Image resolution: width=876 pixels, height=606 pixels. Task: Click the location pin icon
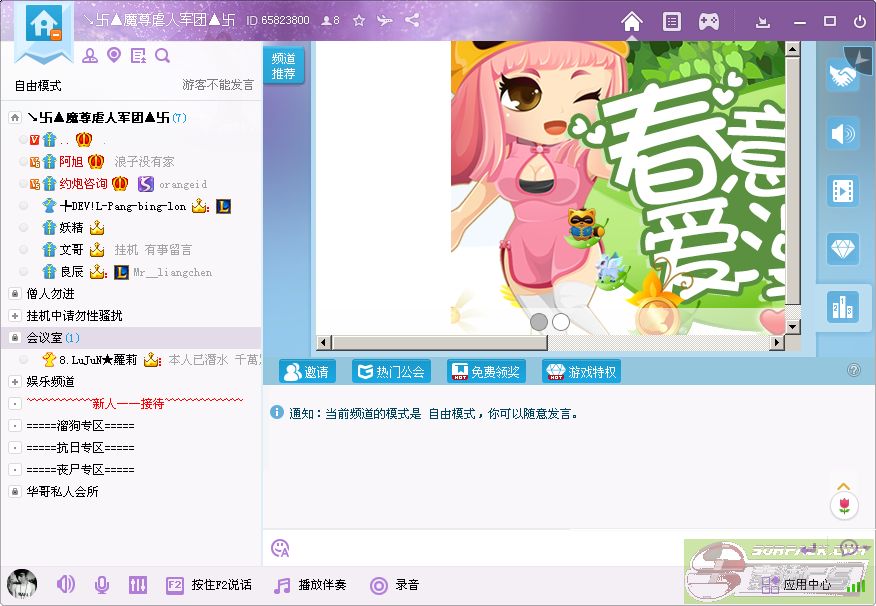click(x=114, y=55)
